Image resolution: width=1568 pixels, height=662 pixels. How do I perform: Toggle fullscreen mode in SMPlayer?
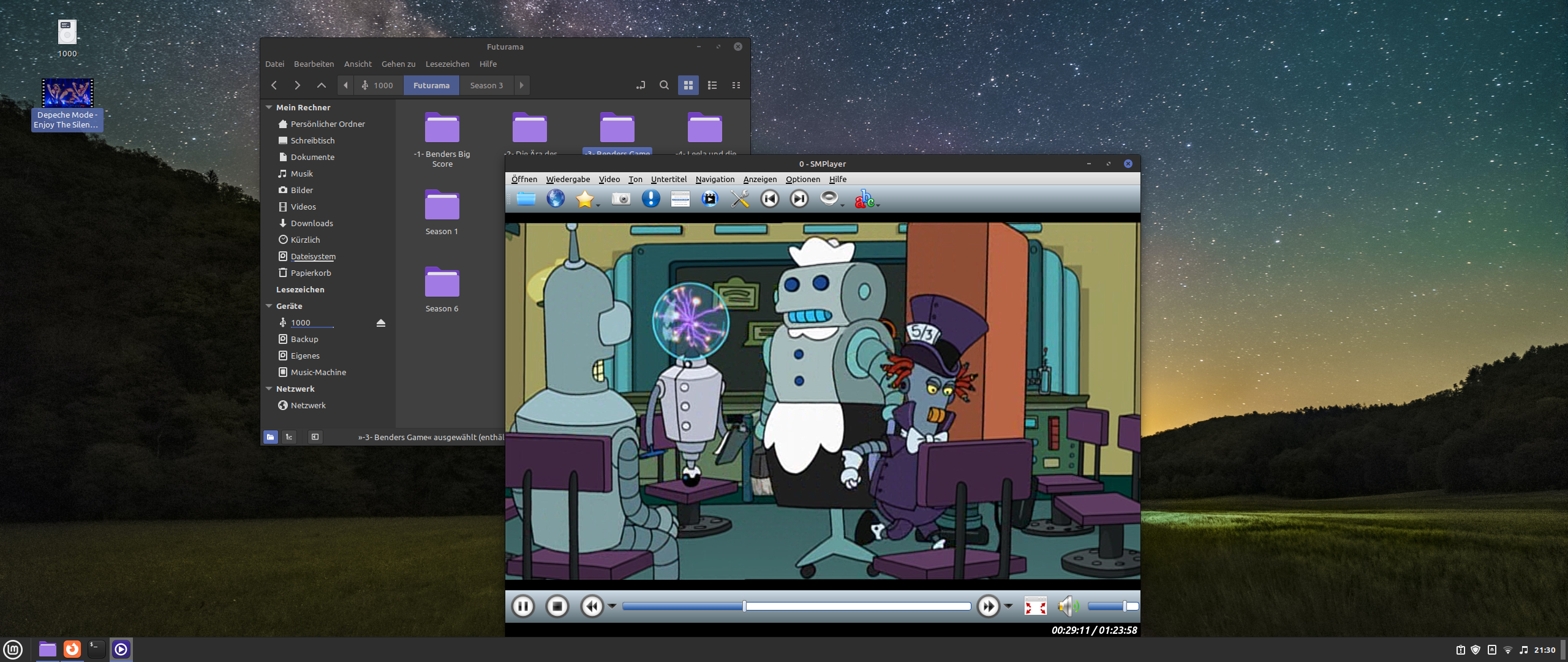[1035, 606]
